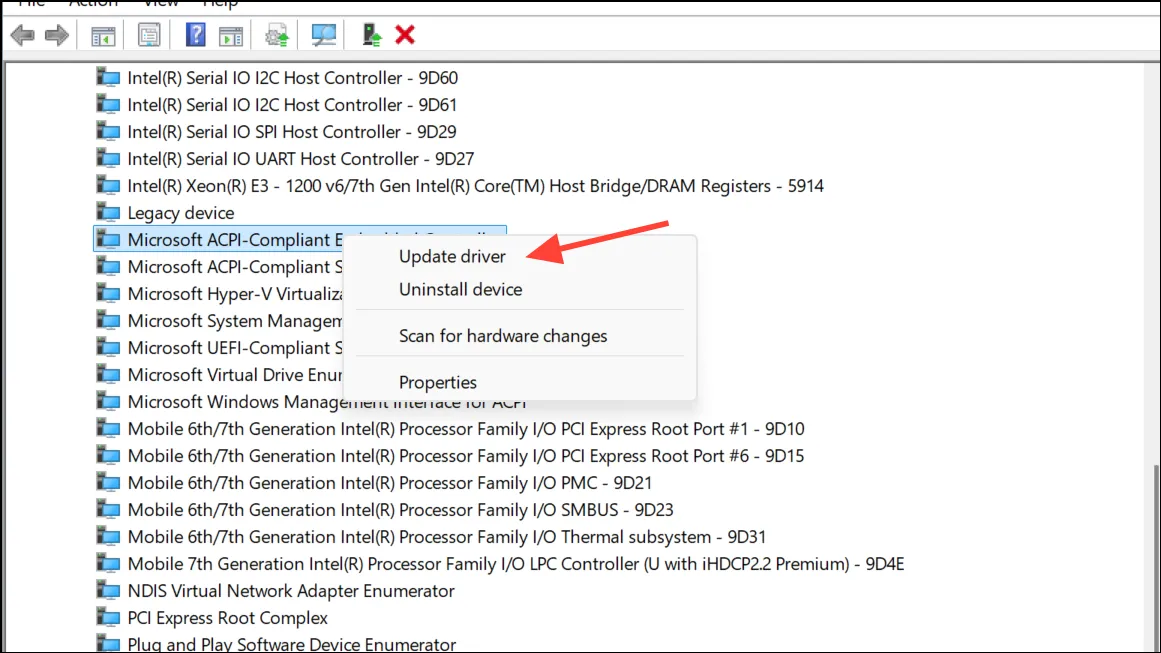This screenshot has height=653, width=1161.
Task: Click the icon beside Serial IO UART Host Controller
Action: coord(108,159)
